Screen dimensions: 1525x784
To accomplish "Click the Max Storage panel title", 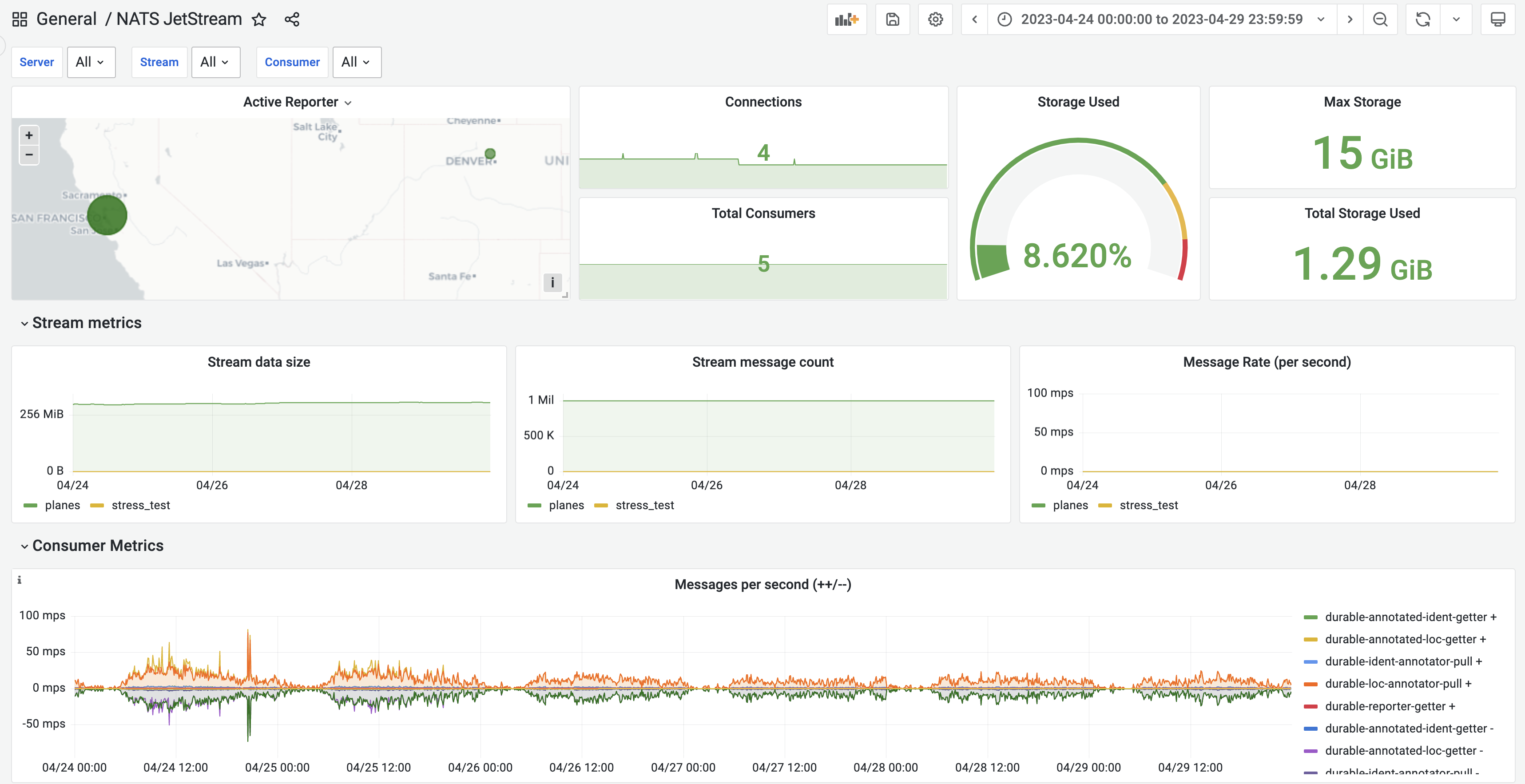I will [x=1362, y=102].
